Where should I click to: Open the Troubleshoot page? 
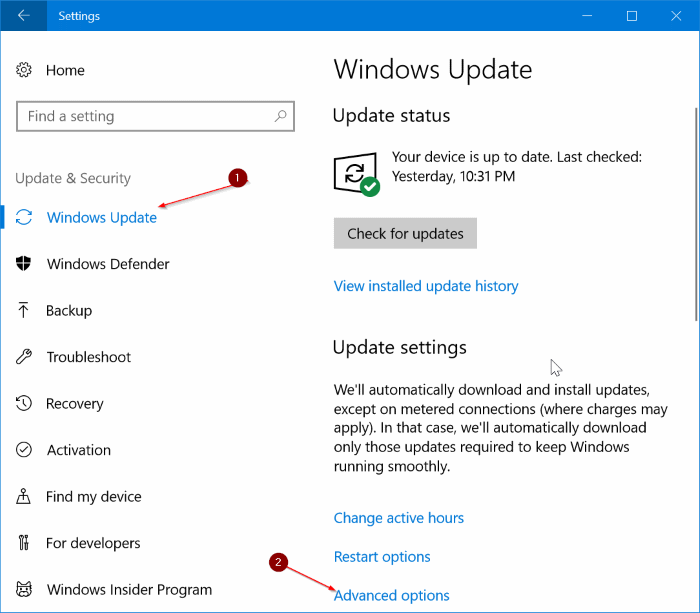(89, 357)
